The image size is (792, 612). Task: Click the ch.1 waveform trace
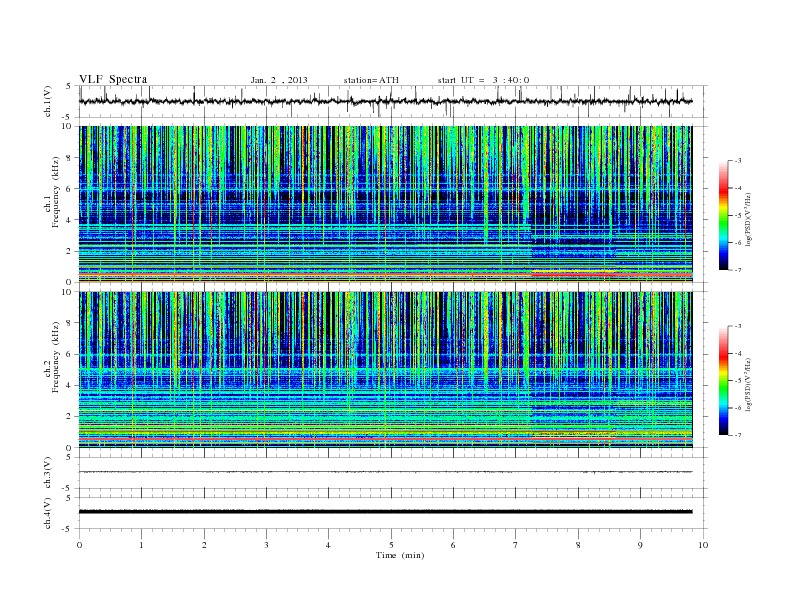(385, 101)
